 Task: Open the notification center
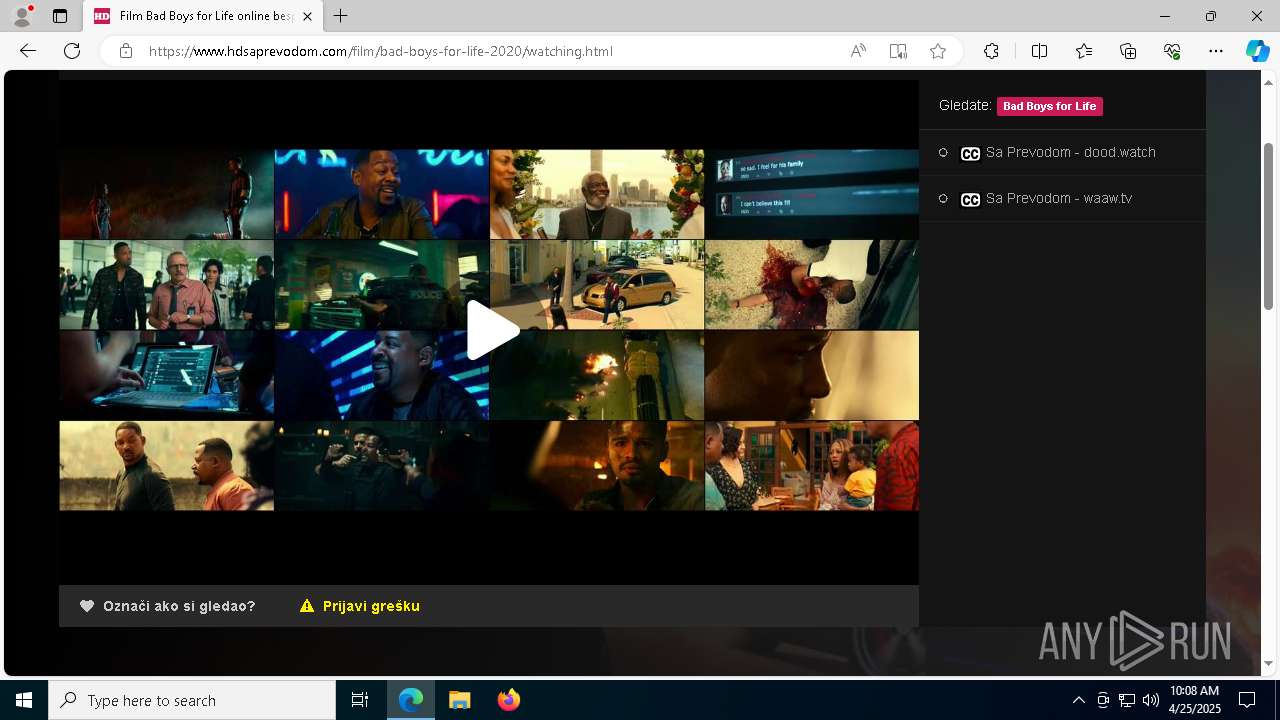pyautogui.click(x=1247, y=700)
